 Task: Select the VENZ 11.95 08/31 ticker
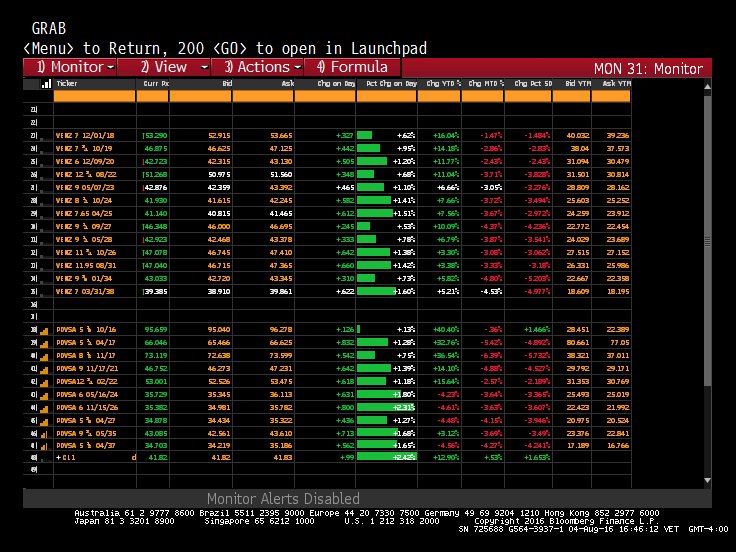[x=86, y=266]
